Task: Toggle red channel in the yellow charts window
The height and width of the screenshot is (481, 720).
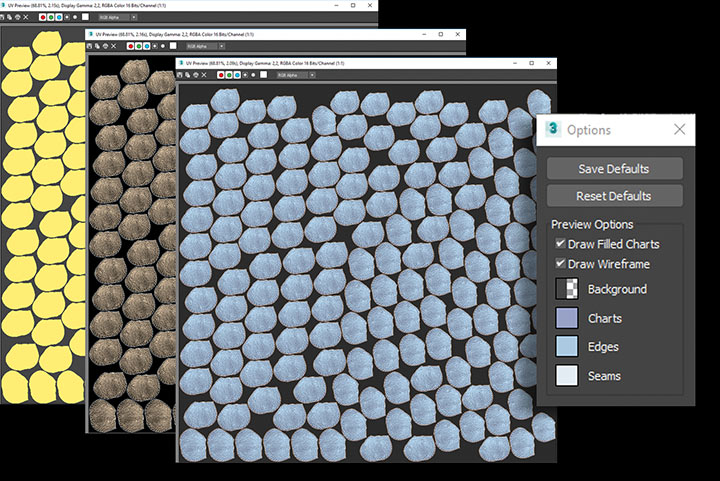Action: pos(43,17)
